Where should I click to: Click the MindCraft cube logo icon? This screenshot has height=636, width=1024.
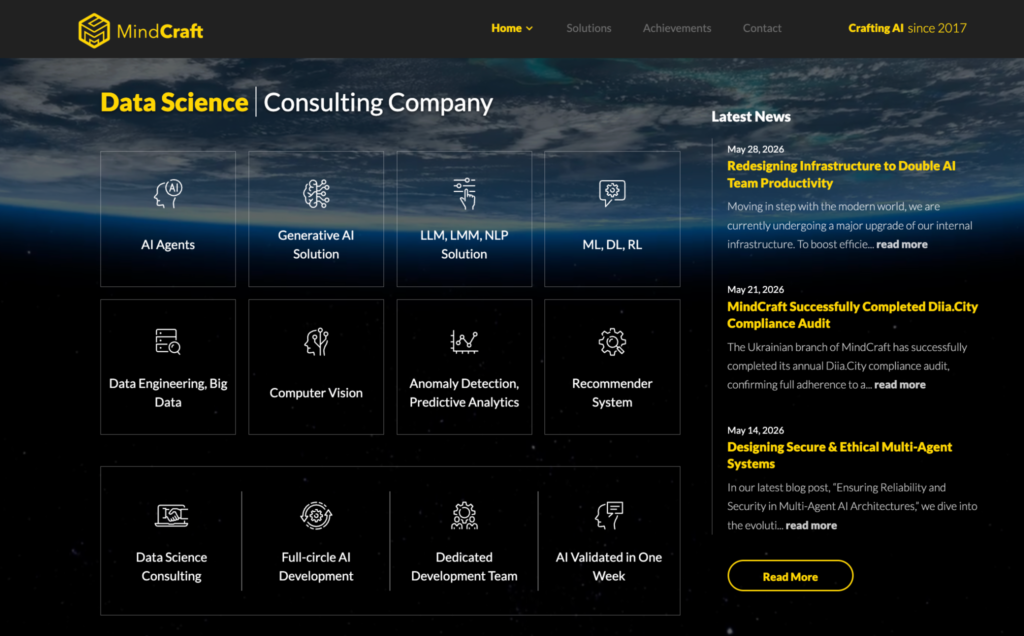(94, 30)
